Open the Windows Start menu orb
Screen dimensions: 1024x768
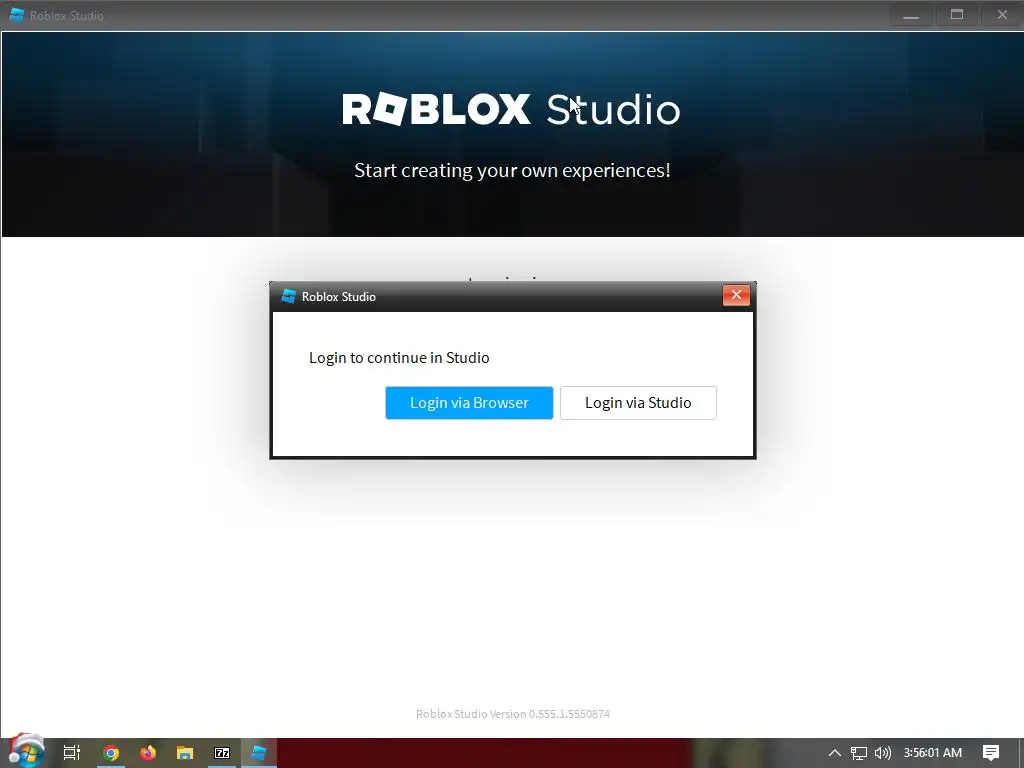point(26,751)
